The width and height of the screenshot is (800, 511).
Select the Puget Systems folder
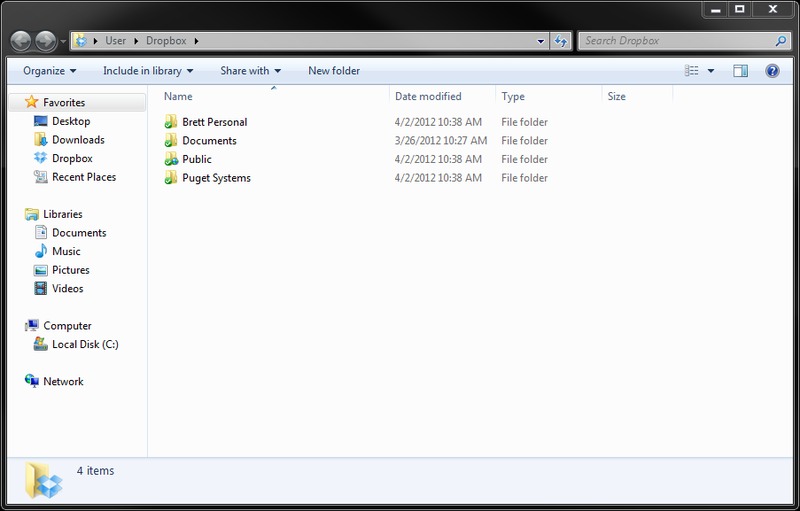[216, 178]
